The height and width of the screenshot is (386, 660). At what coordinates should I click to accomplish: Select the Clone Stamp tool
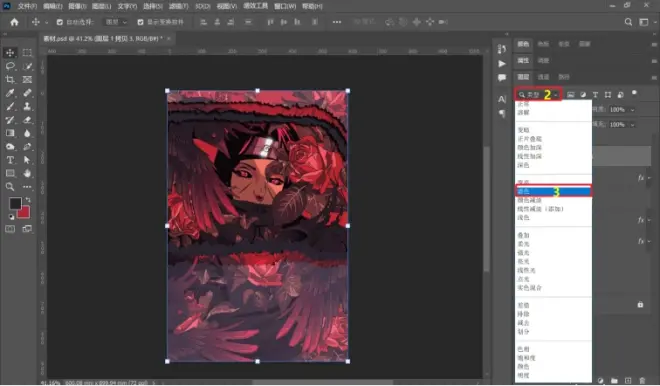[27, 106]
